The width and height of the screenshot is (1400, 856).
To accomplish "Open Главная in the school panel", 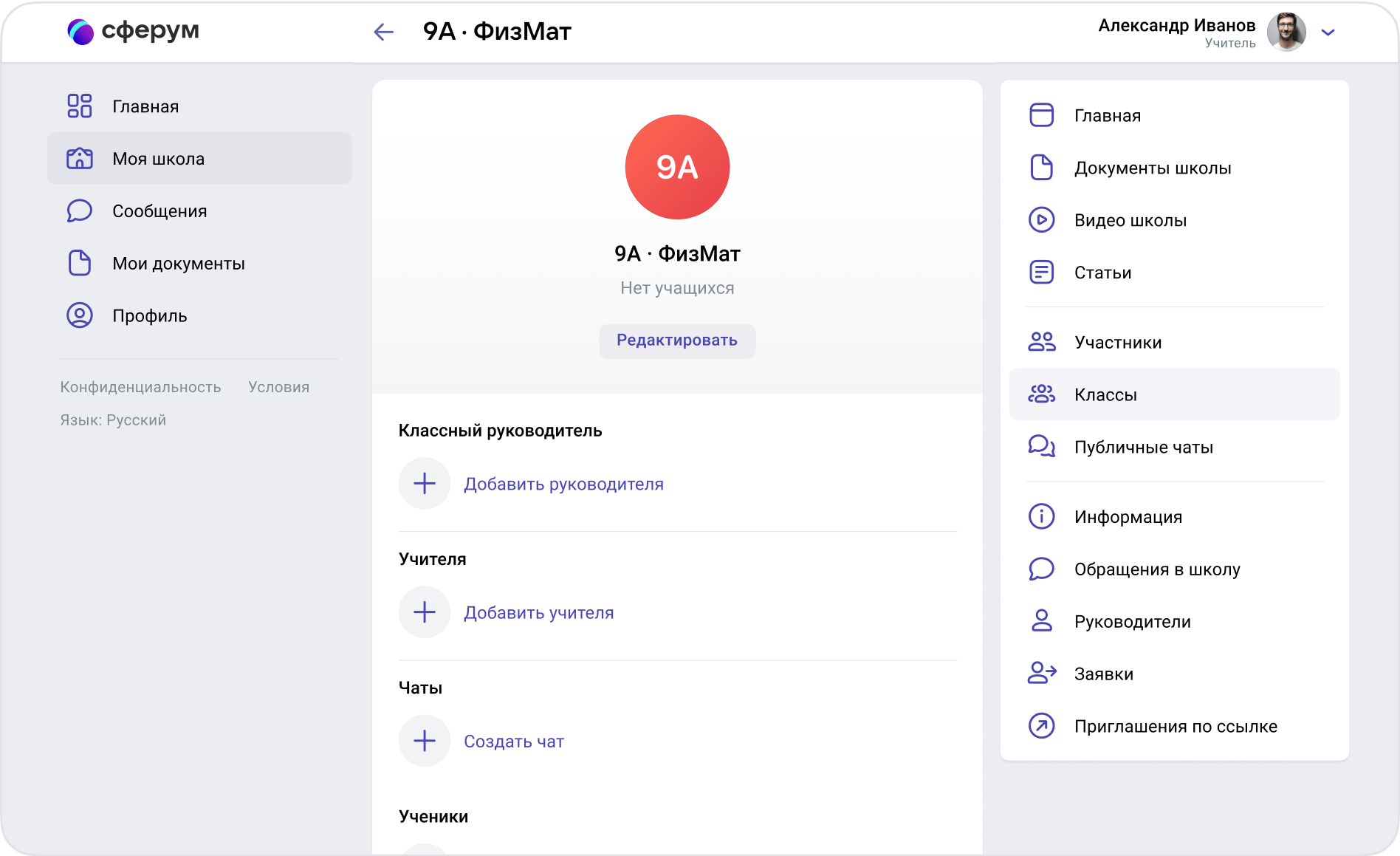I will coord(1174,116).
